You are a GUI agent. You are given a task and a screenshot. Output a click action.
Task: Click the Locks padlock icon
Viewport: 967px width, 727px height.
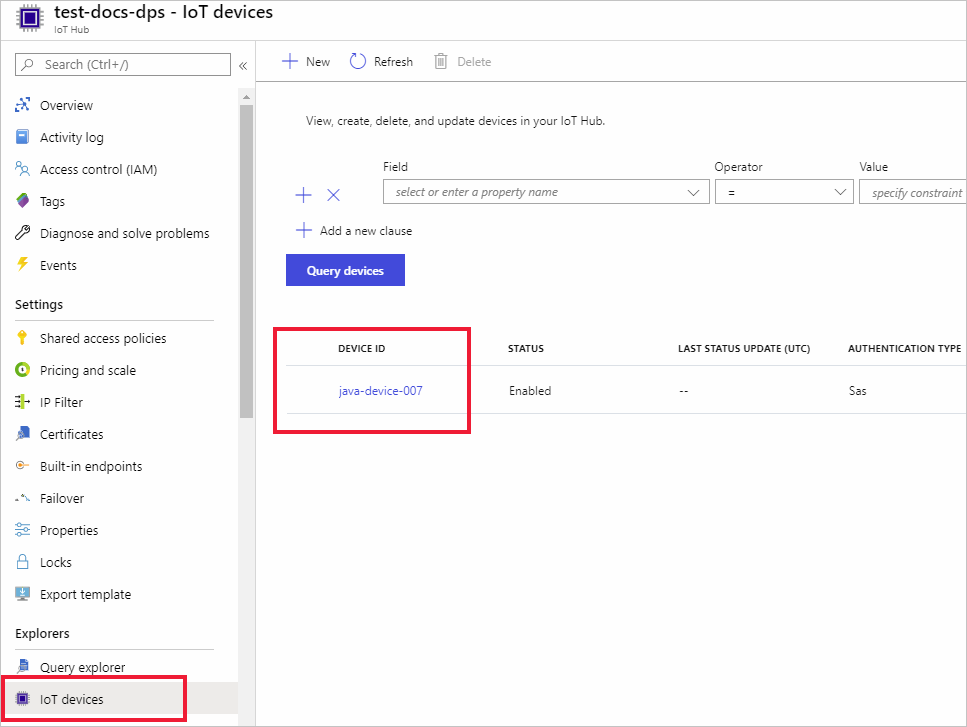pos(23,562)
